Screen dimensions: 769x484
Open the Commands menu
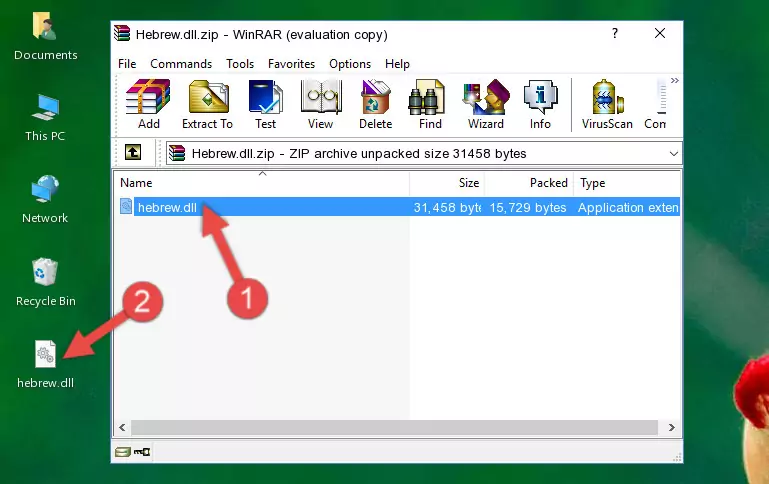(181, 64)
